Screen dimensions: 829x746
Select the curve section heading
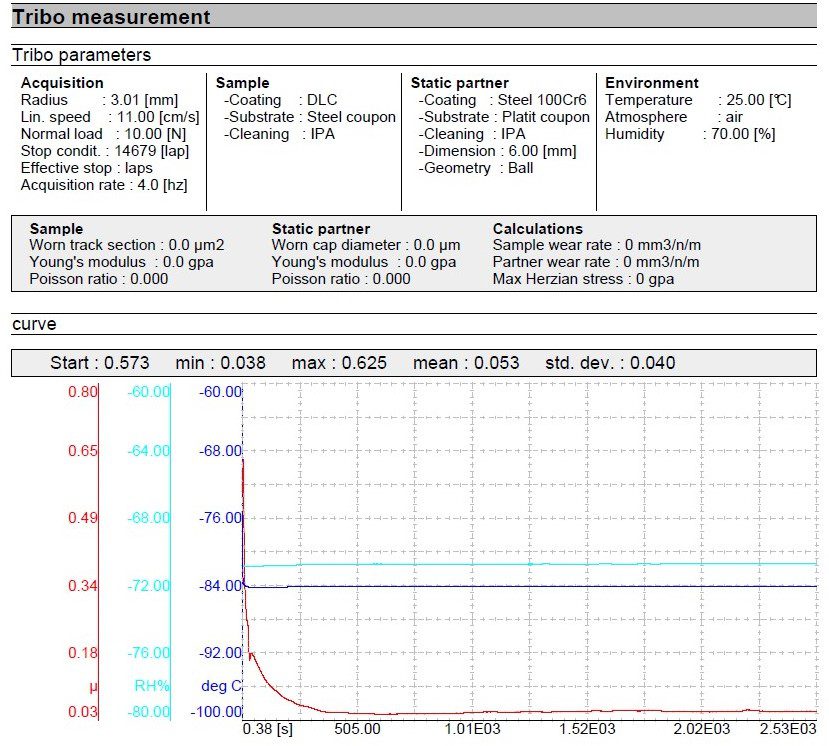coord(34,324)
